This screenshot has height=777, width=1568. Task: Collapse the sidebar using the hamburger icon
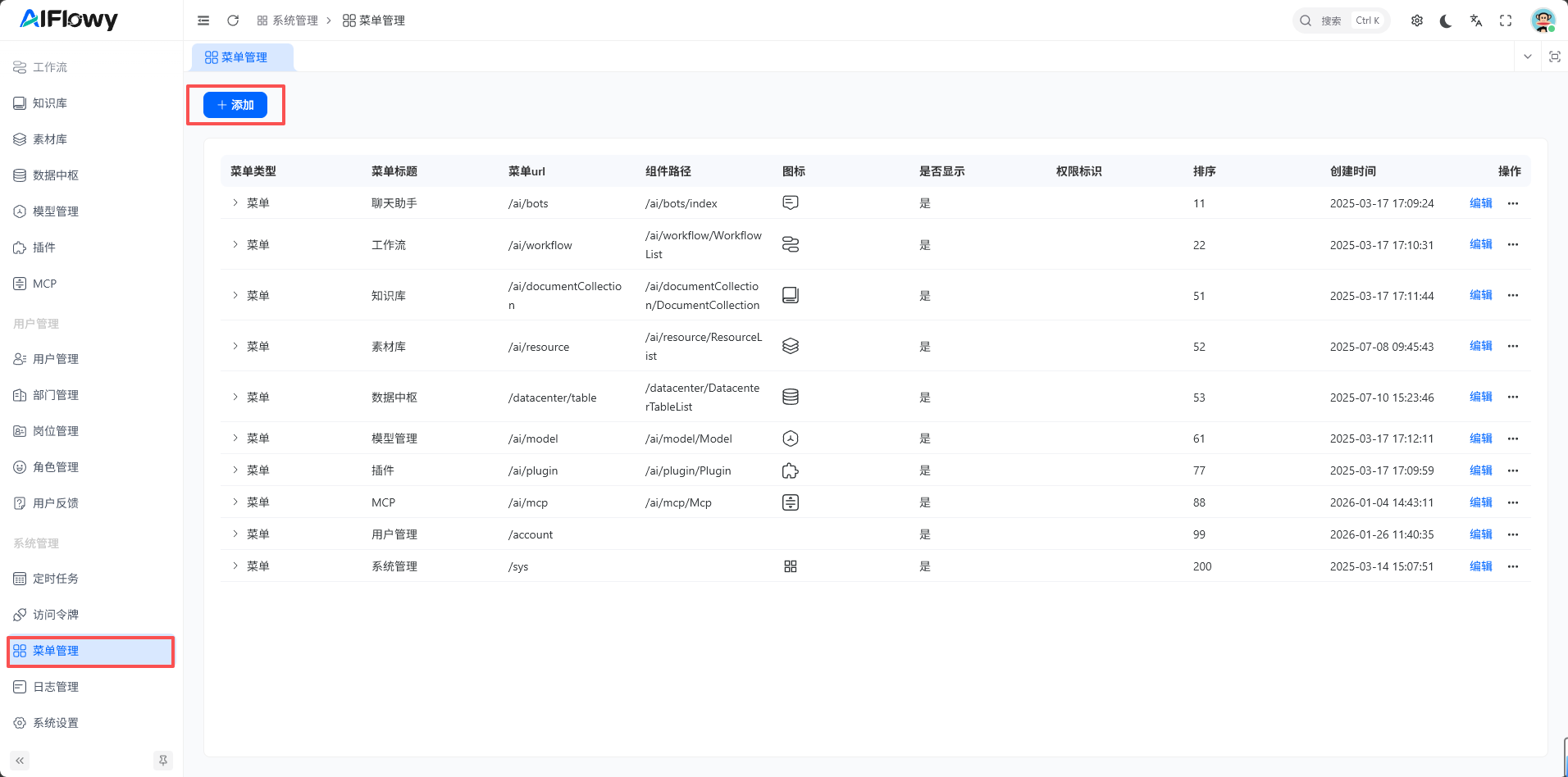click(203, 20)
